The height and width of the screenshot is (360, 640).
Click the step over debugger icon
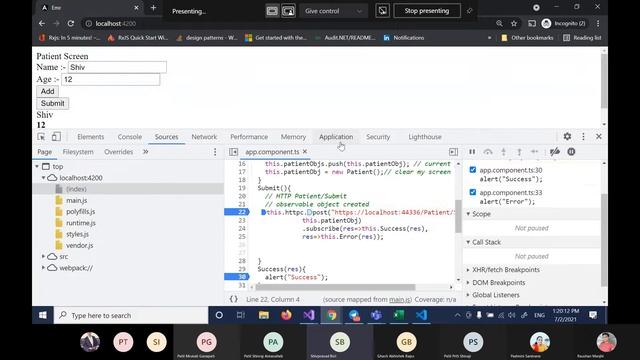click(488, 152)
